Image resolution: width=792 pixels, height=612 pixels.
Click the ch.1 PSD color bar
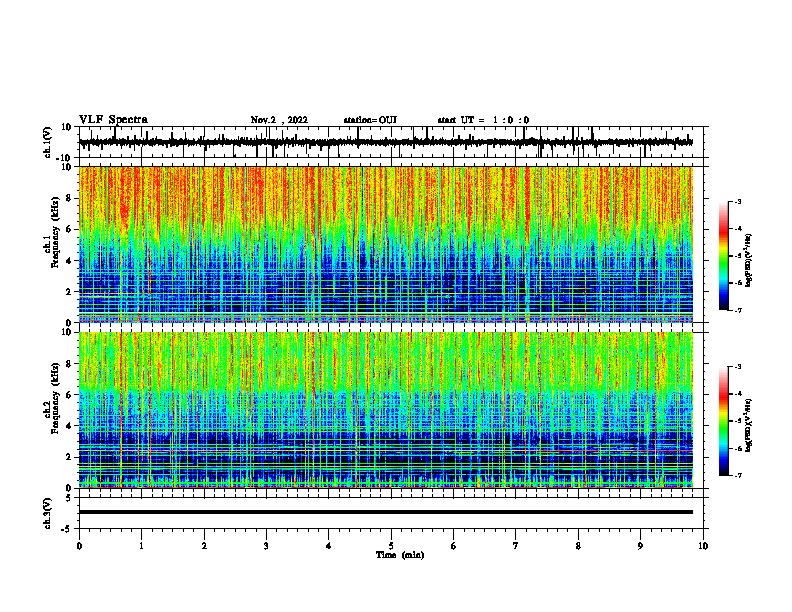[723, 256]
